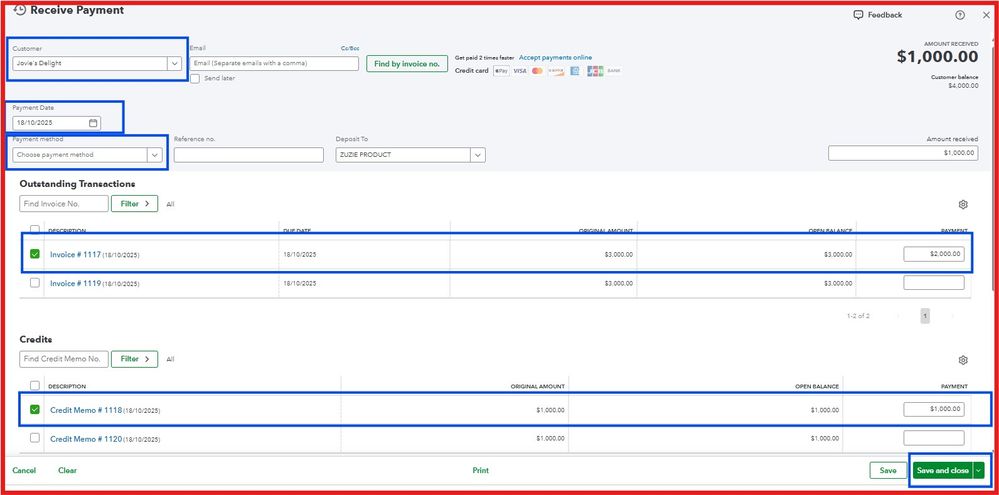Viewport: 999px width, 495px height.
Task: Expand the Customer dropdown arrow
Action: [x=175, y=64]
